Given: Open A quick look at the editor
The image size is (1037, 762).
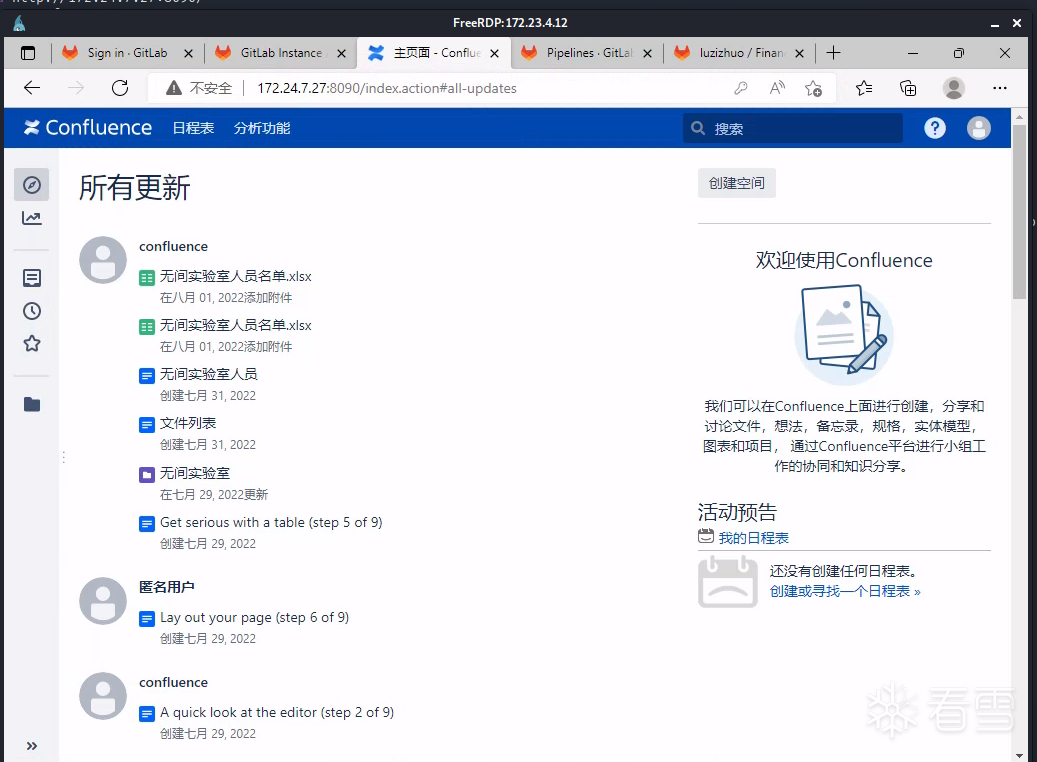Looking at the screenshot, I should coord(277,712).
